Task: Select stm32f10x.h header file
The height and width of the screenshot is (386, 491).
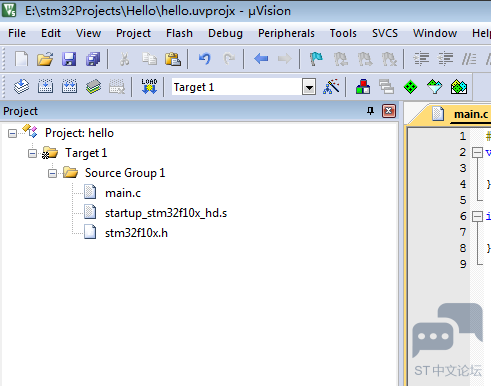Action: 136,233
